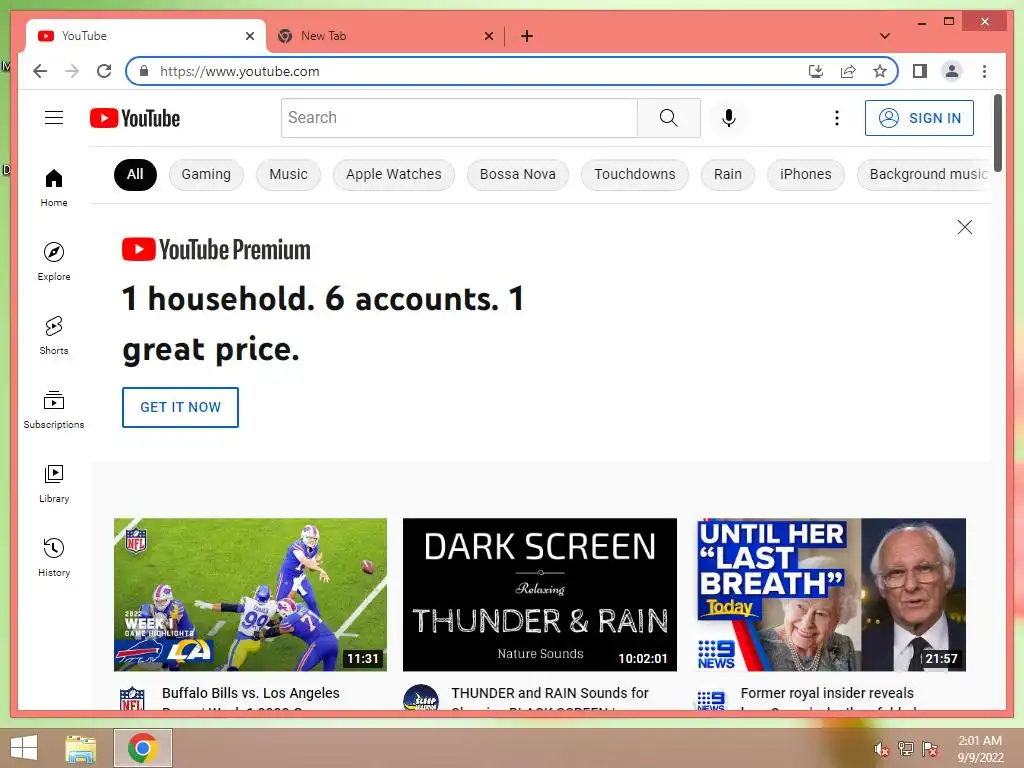
Task: Click the YouTube logo
Action: [135, 118]
